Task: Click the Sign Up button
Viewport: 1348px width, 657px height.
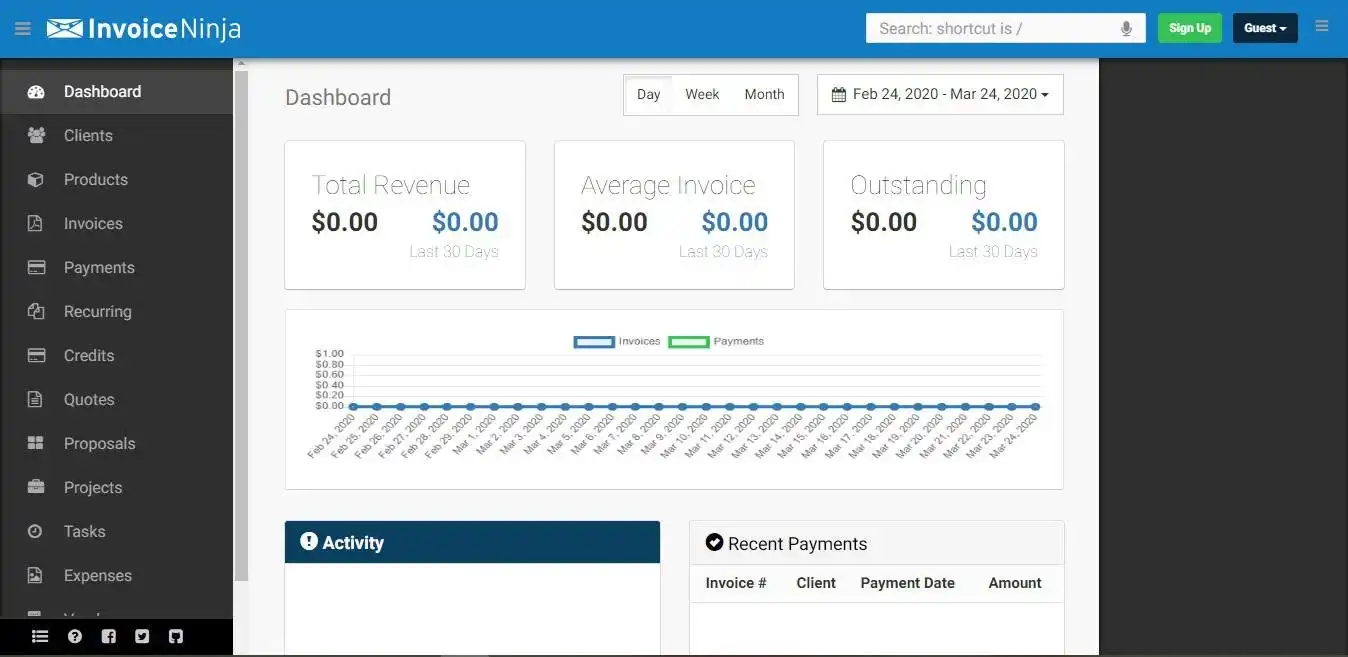Action: [1189, 27]
